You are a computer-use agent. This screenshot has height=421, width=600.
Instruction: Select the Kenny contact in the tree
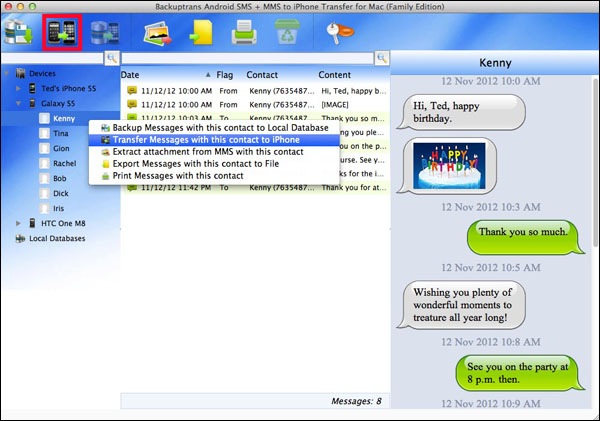64,118
